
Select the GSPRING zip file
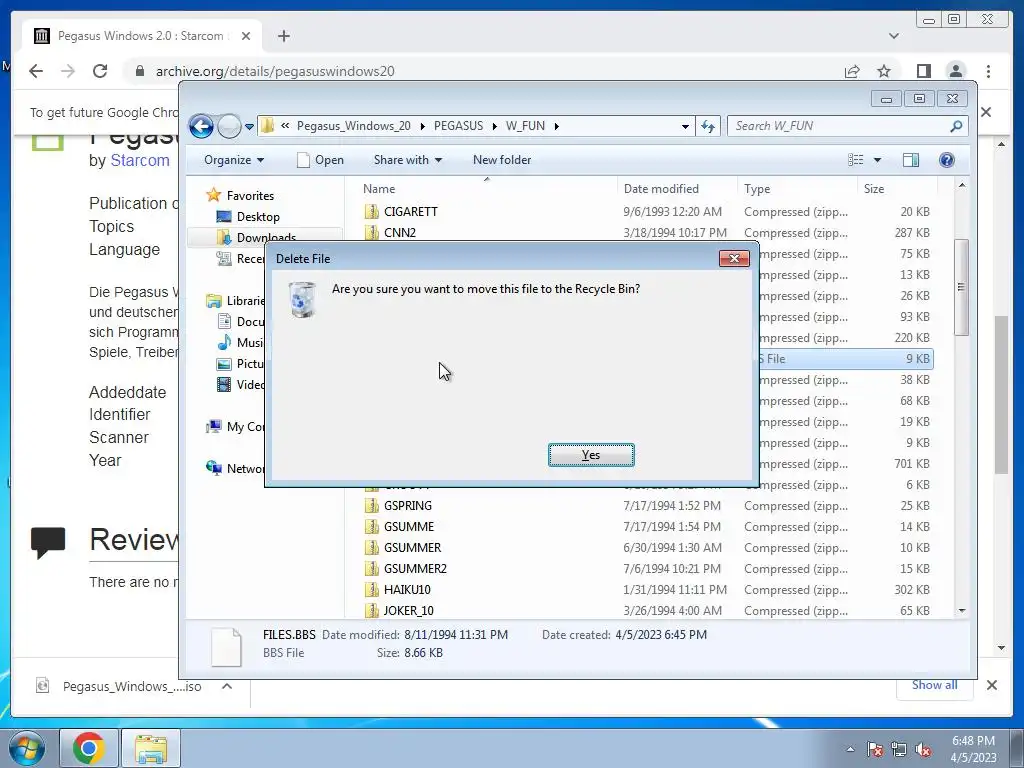tap(408, 505)
